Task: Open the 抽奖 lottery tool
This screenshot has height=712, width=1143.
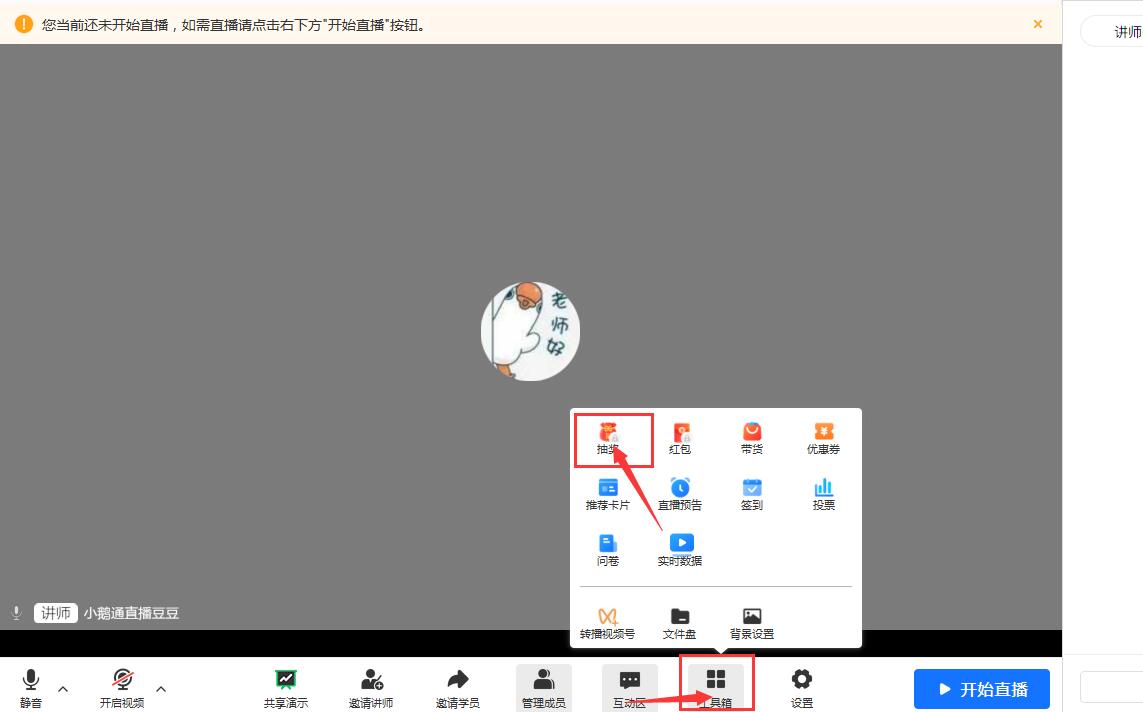Action: (608, 438)
